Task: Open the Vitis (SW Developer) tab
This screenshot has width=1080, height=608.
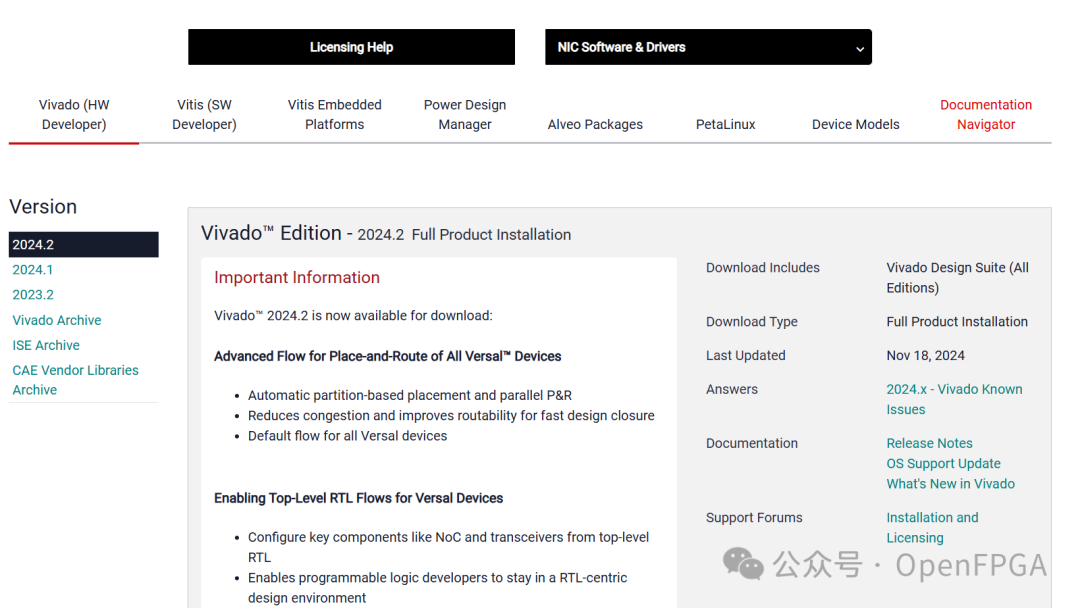Action: [x=204, y=114]
